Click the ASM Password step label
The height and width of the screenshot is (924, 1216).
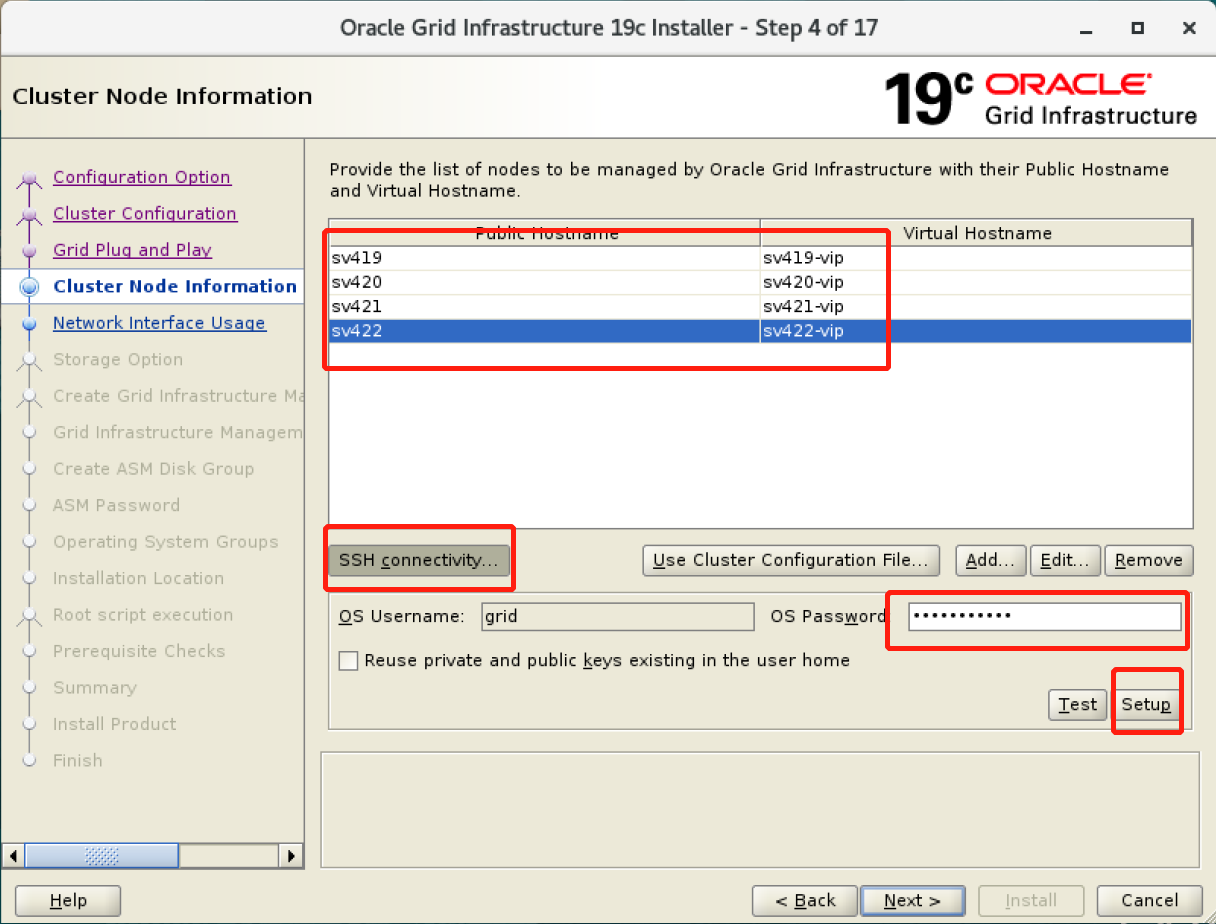pyautogui.click(x=116, y=505)
